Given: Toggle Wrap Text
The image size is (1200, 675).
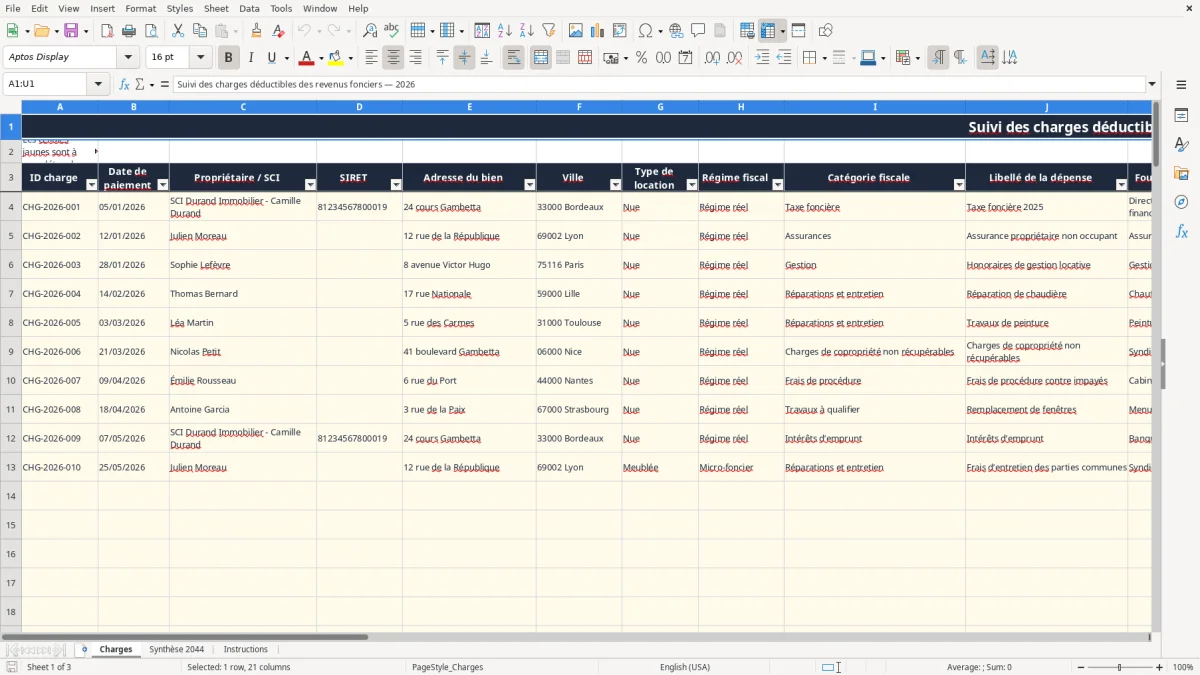Looking at the screenshot, I should 514,58.
